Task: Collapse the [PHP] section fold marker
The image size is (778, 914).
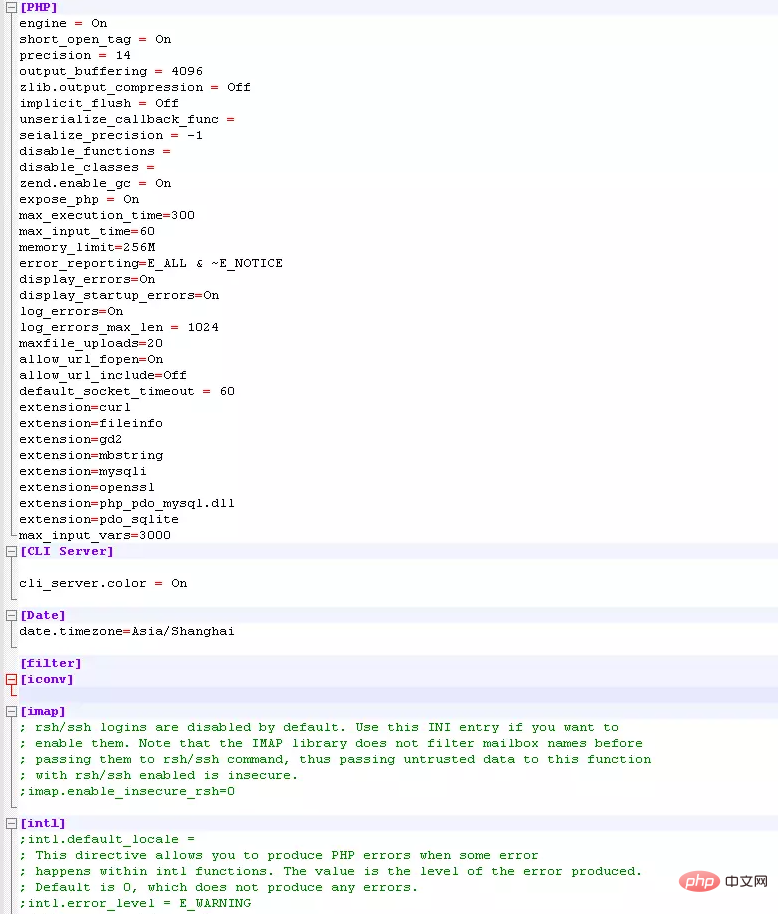Action: 11,8
